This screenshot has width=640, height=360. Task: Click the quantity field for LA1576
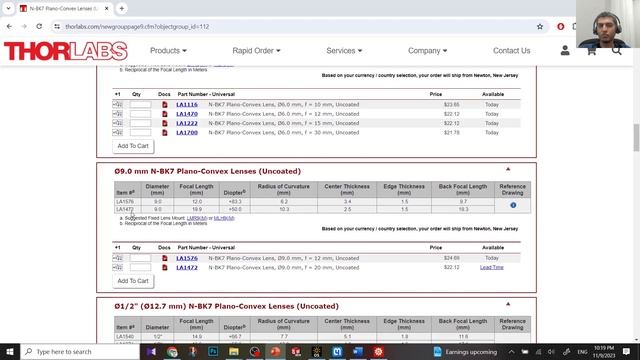[140, 258]
